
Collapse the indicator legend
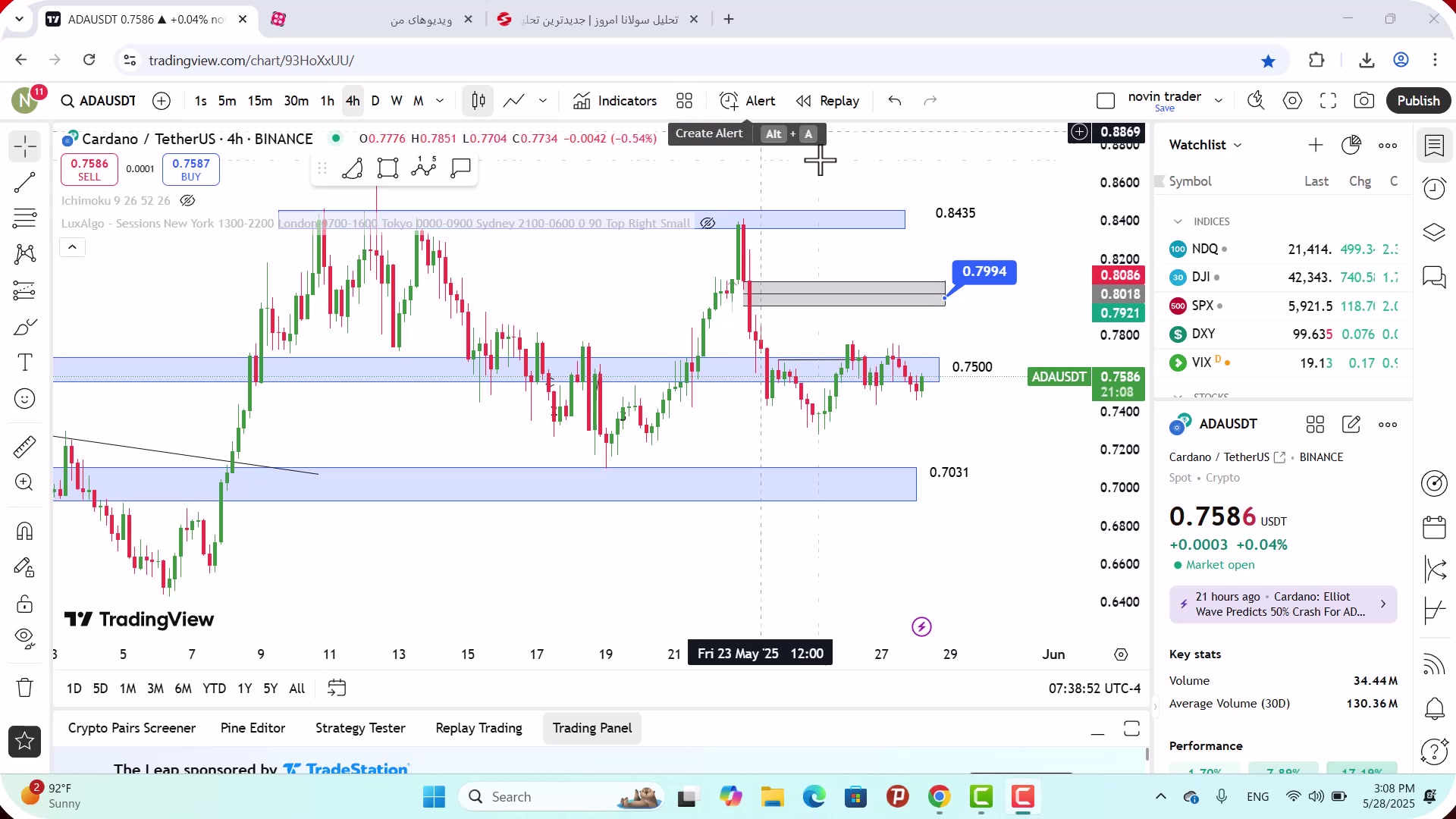[x=72, y=247]
